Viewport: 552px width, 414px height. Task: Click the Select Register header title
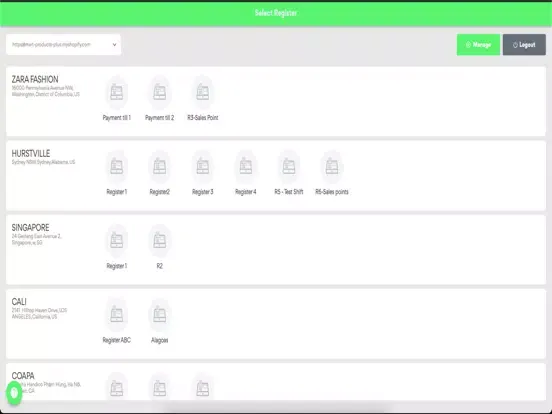point(276,13)
